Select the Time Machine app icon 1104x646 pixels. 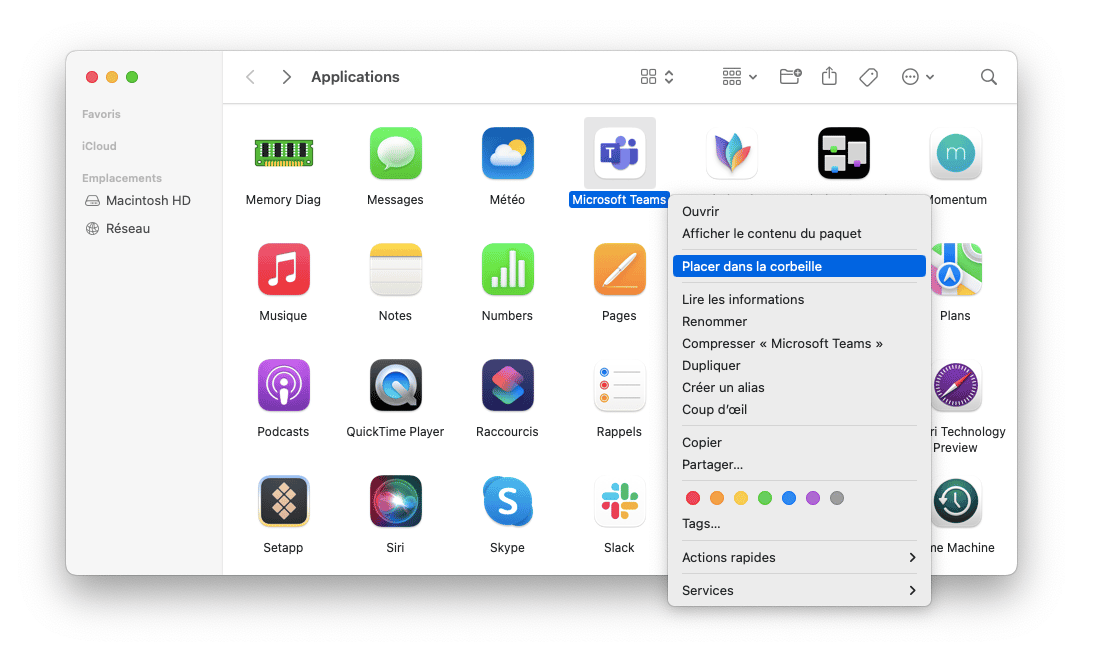(956, 501)
